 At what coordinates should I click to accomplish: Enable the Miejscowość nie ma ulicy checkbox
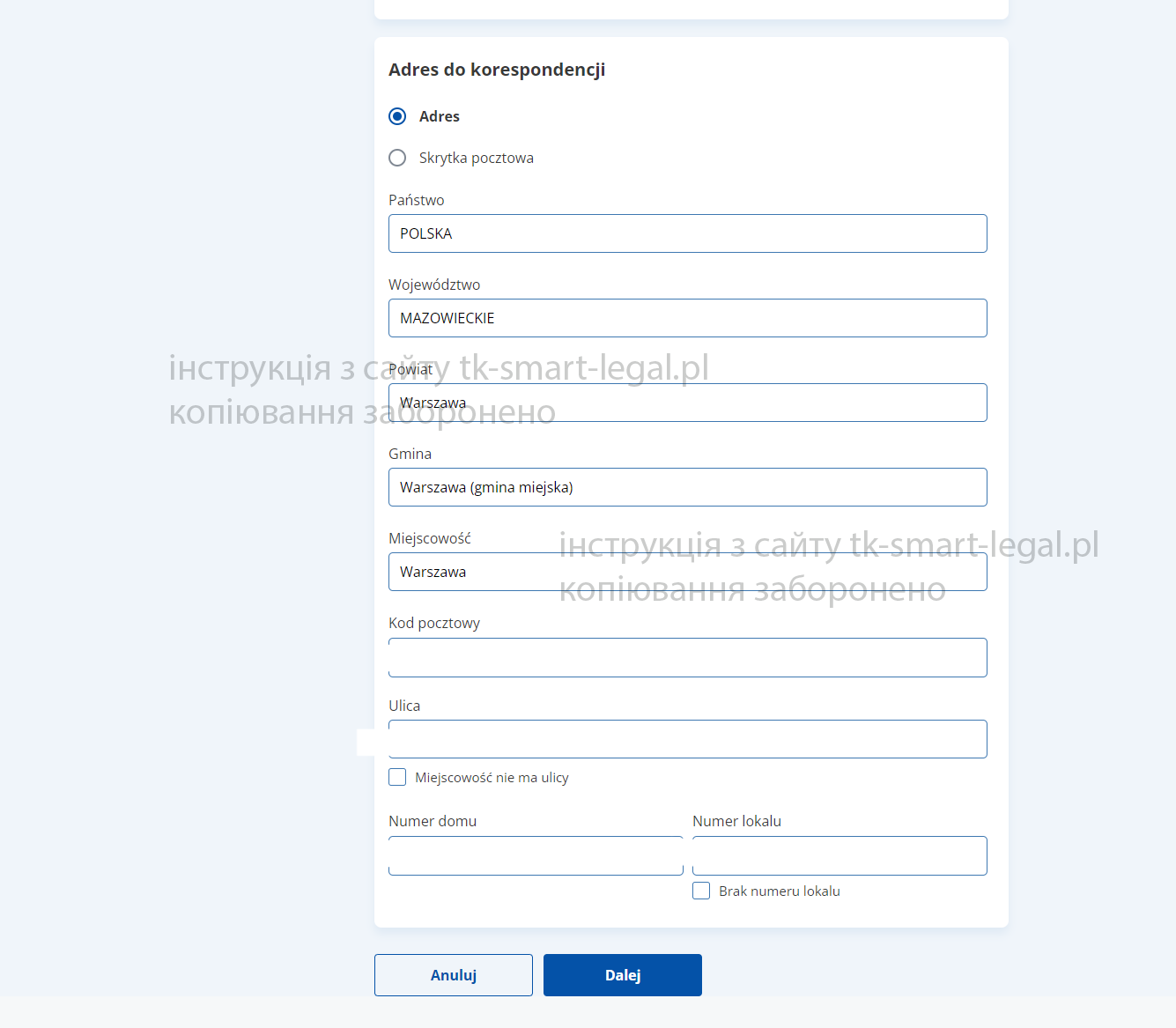click(x=397, y=777)
